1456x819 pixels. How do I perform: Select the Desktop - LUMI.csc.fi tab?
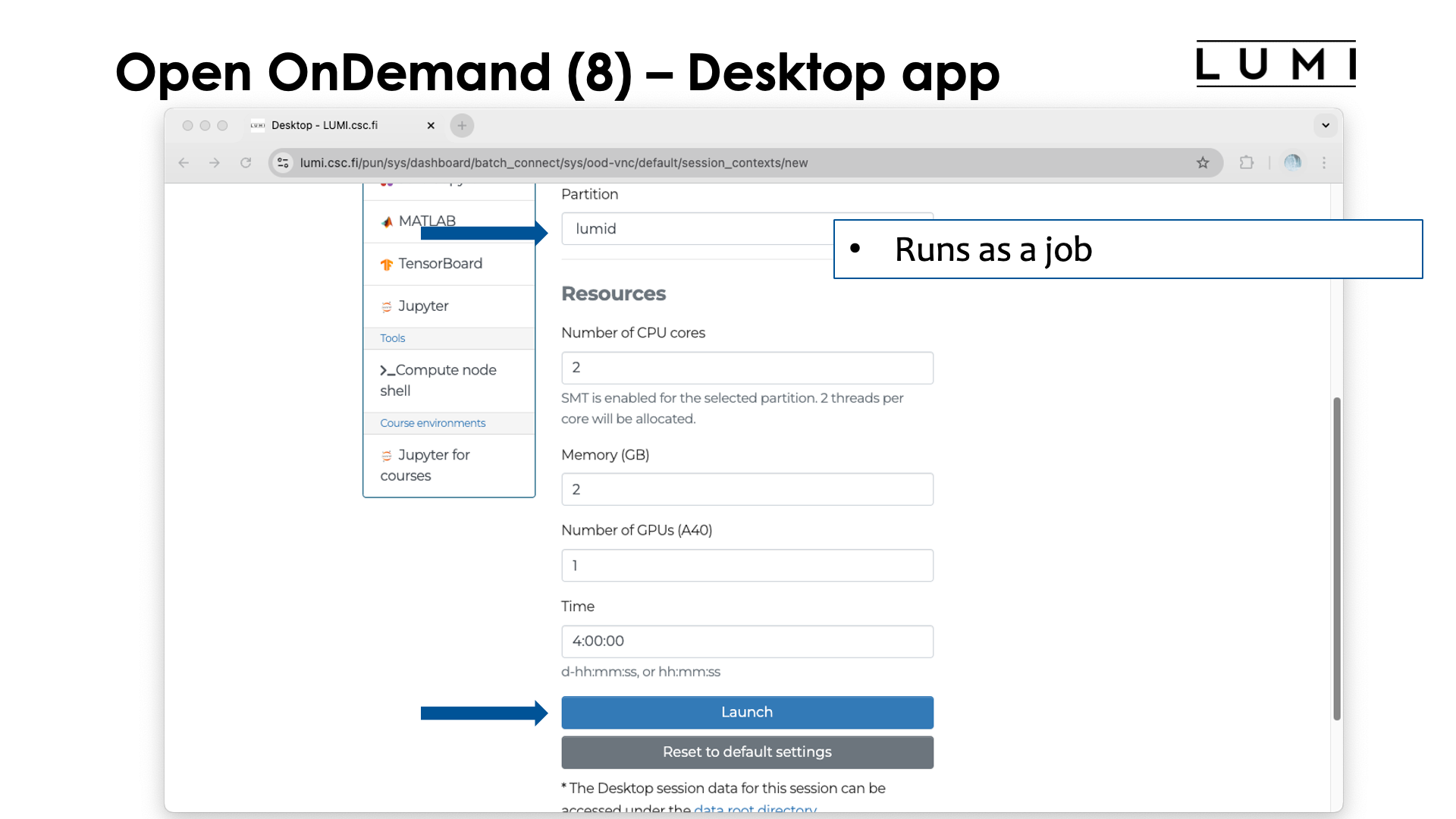[325, 125]
